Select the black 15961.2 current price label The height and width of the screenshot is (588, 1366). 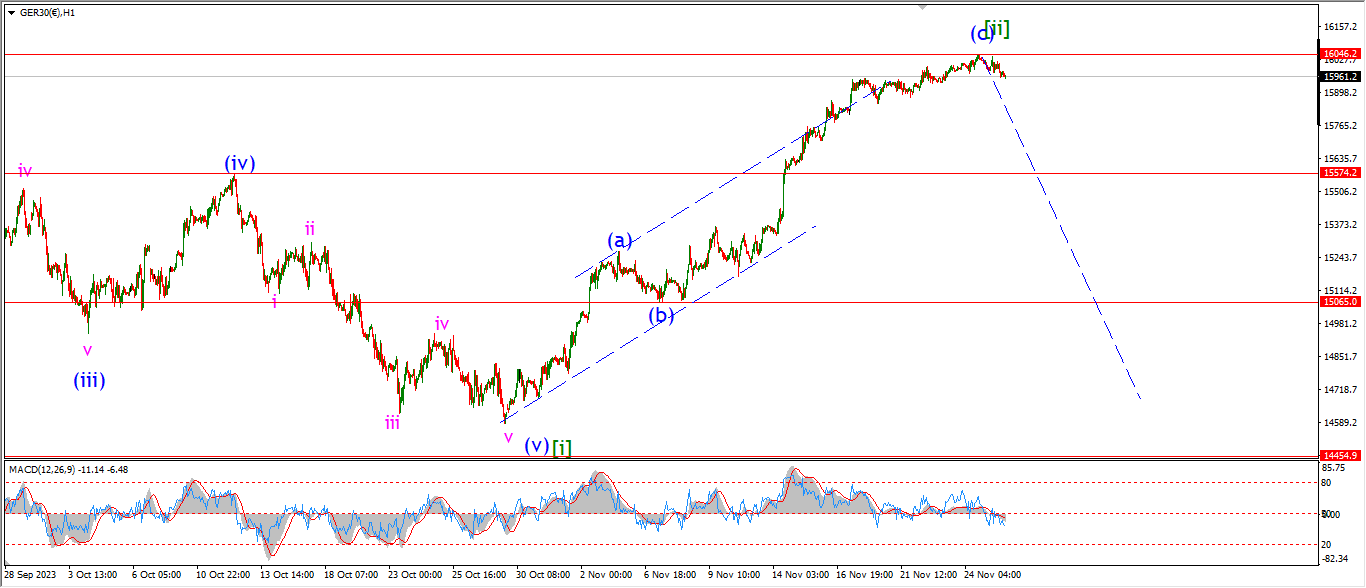click(x=1340, y=76)
